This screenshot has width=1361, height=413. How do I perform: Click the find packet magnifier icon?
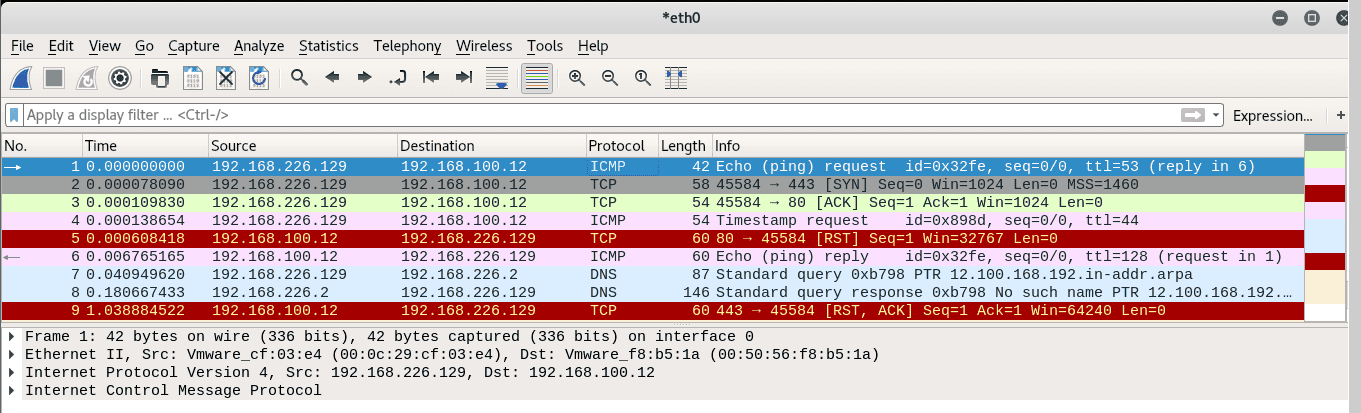[x=299, y=78]
